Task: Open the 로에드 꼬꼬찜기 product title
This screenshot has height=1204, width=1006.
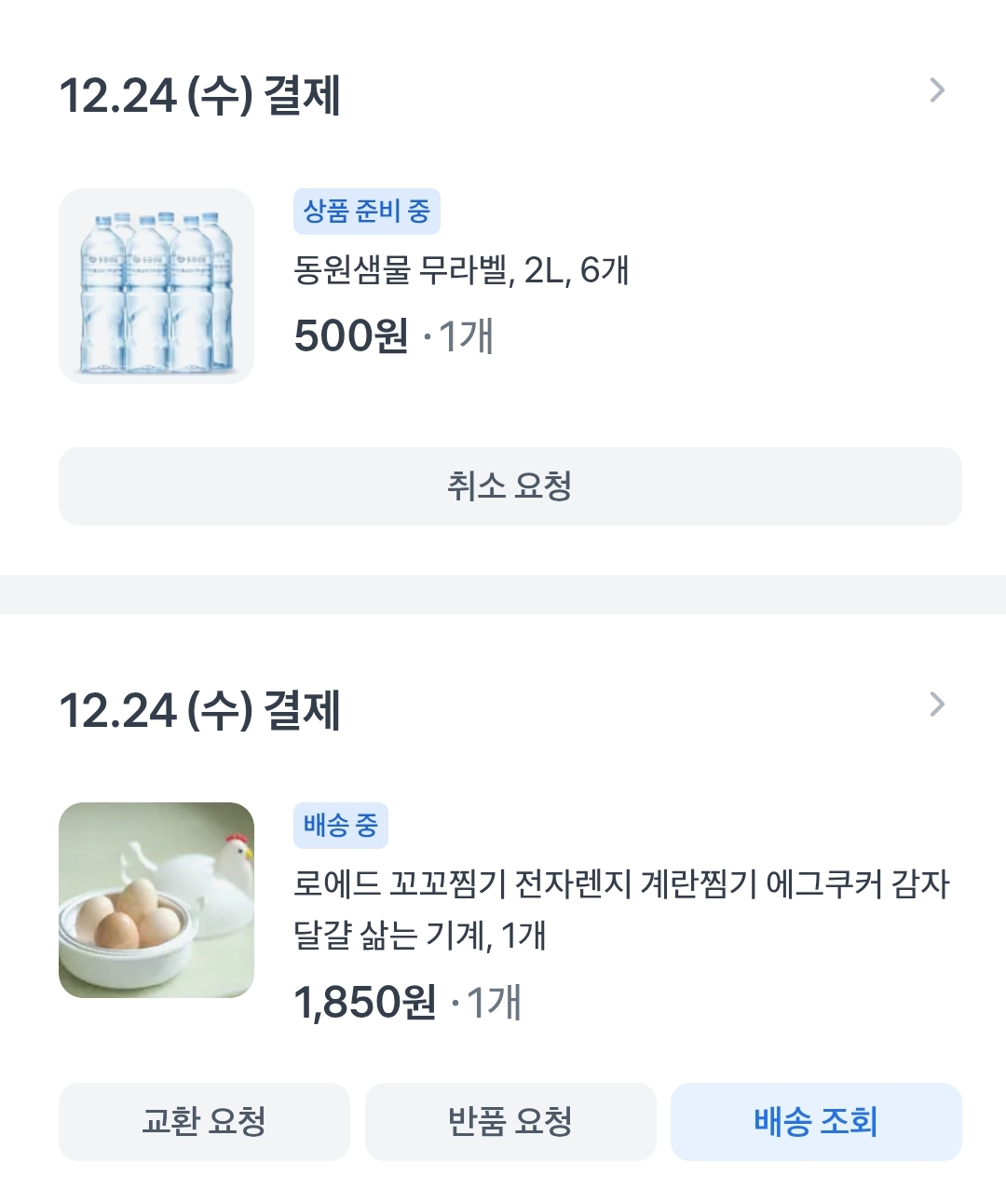Action: pyautogui.click(x=621, y=883)
